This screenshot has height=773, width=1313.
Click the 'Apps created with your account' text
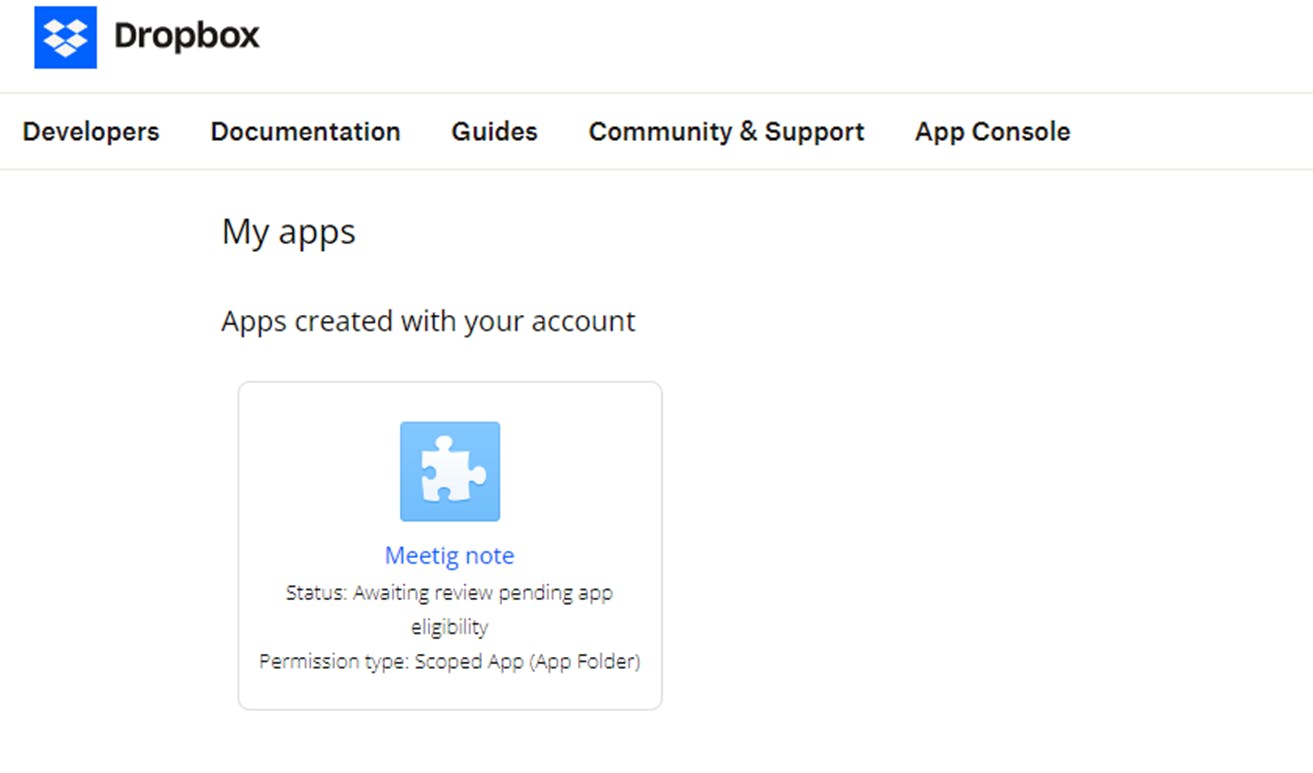tap(428, 321)
